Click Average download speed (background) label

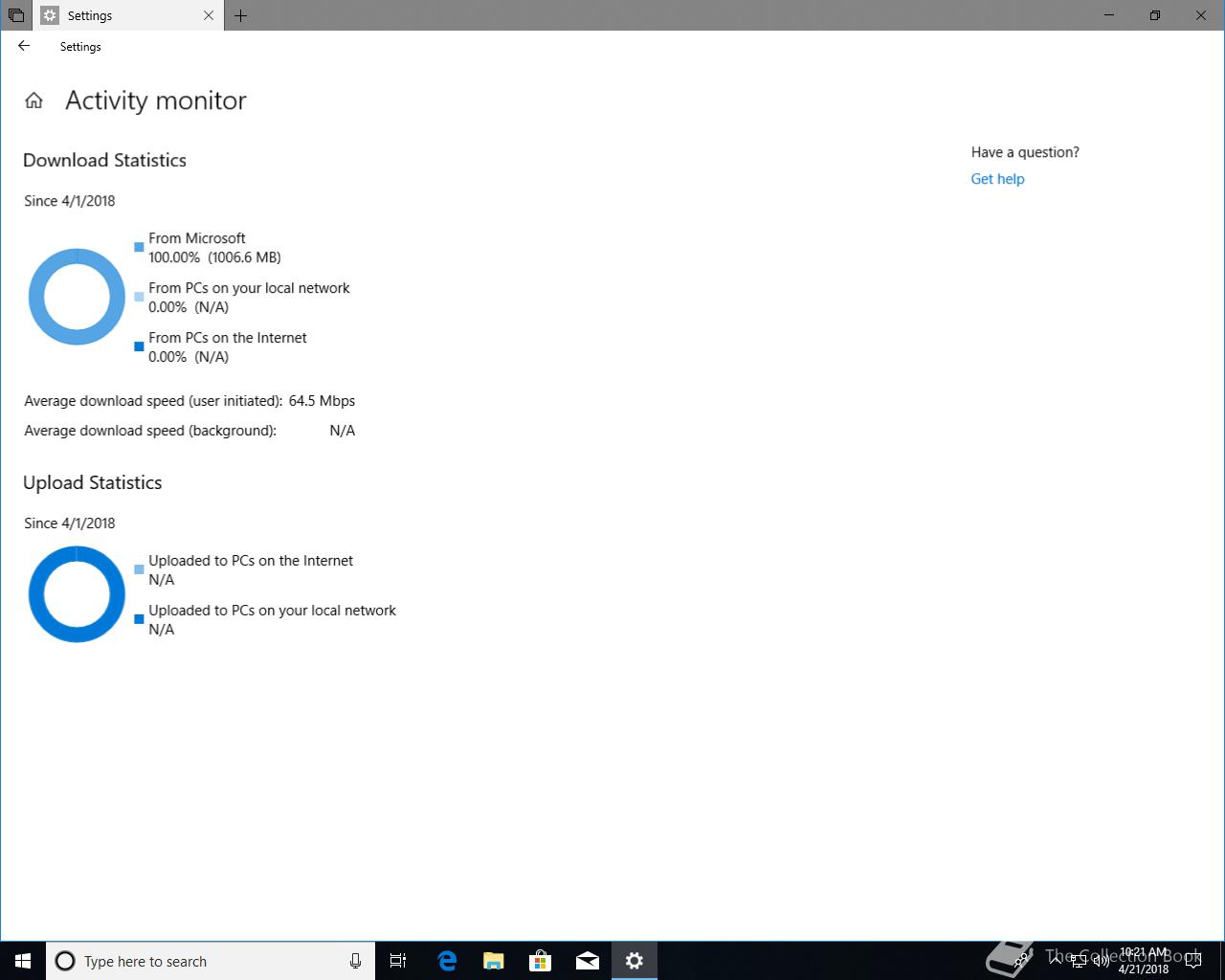[x=150, y=431]
